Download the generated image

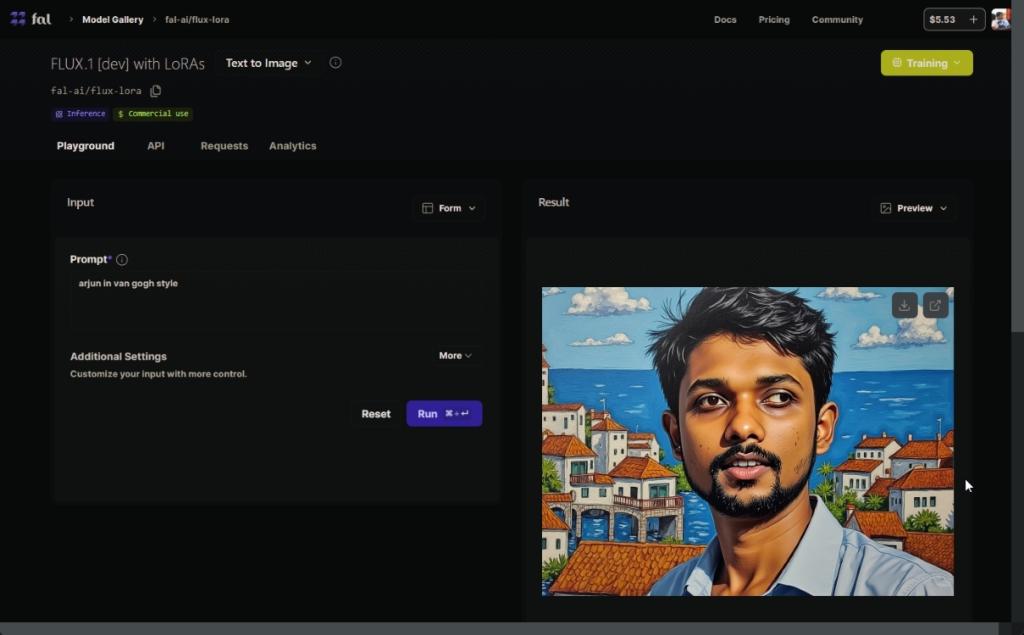(904, 306)
